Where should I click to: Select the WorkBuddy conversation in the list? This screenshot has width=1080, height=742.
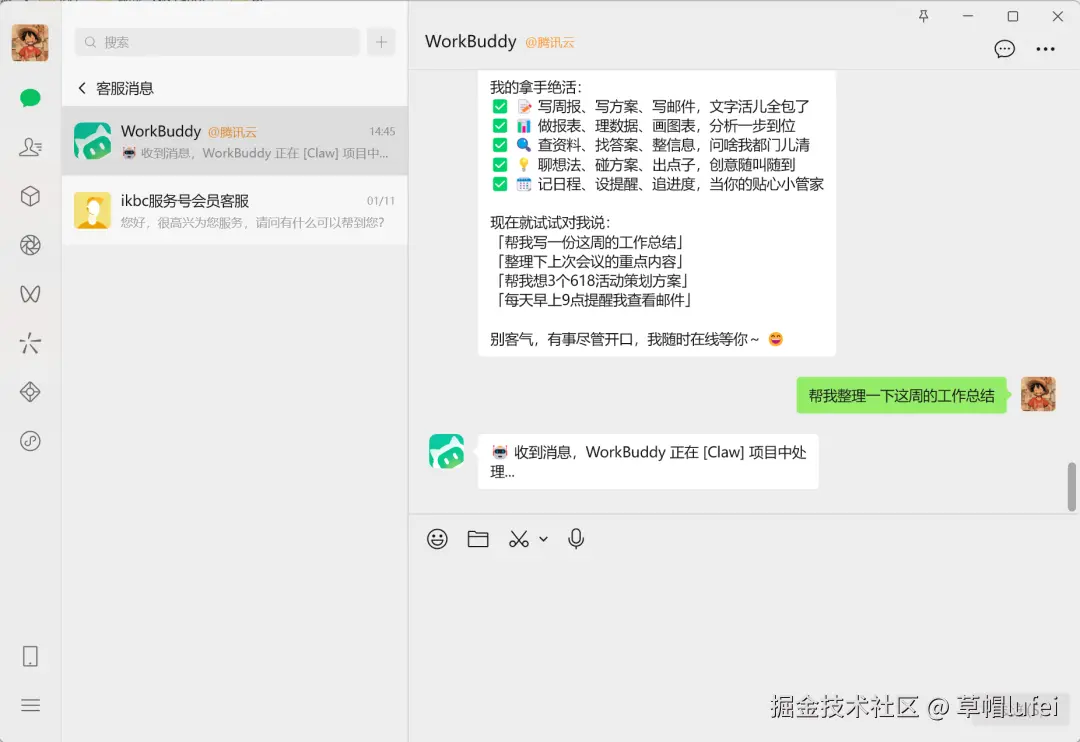[234, 141]
